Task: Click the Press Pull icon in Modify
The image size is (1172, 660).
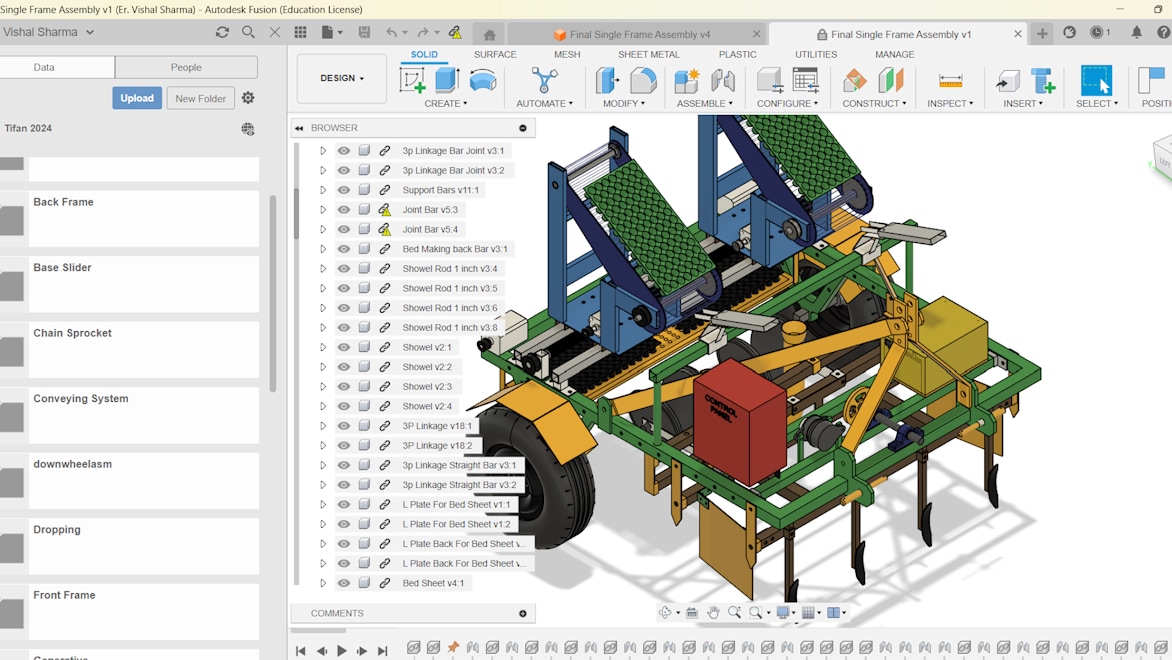Action: pyautogui.click(x=607, y=80)
